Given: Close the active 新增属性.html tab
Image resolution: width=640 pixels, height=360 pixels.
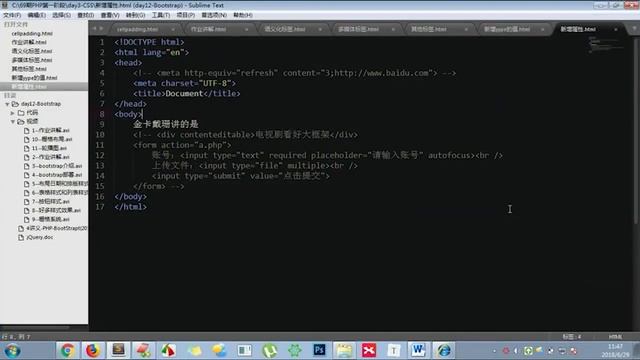Looking at the screenshot, I should [616, 29].
